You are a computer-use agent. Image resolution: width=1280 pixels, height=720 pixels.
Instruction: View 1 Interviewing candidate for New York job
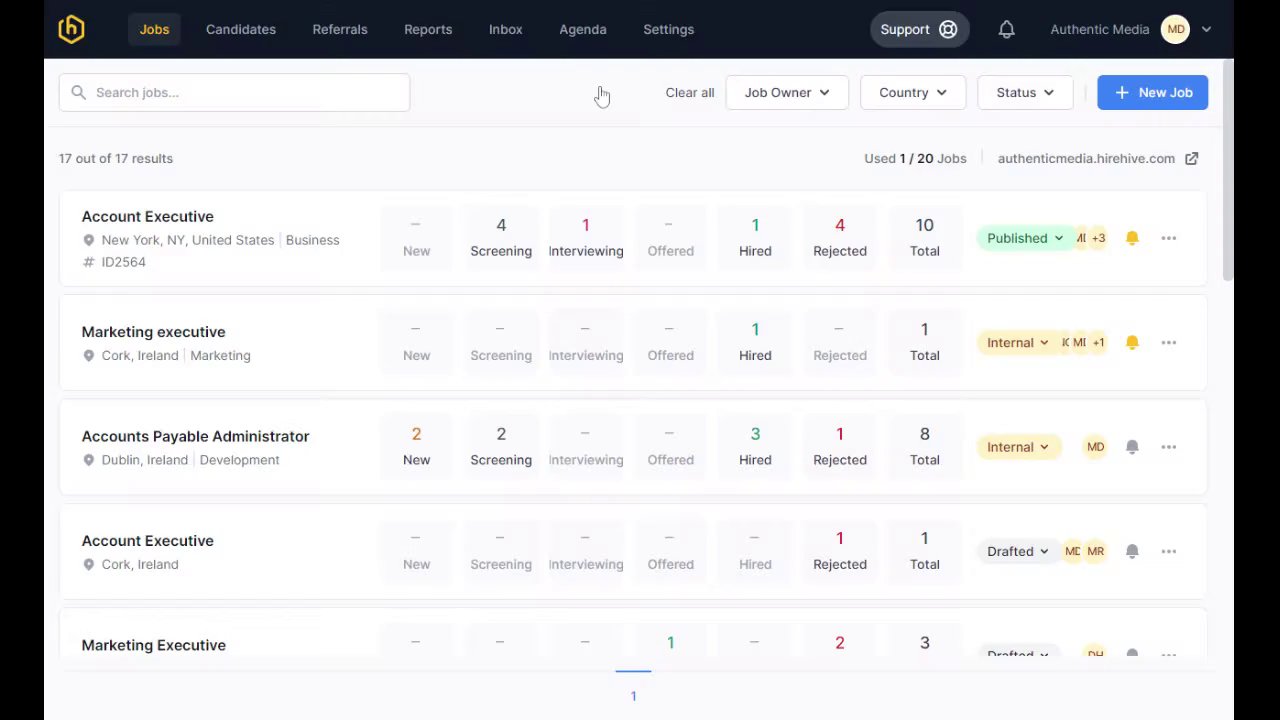tap(586, 237)
